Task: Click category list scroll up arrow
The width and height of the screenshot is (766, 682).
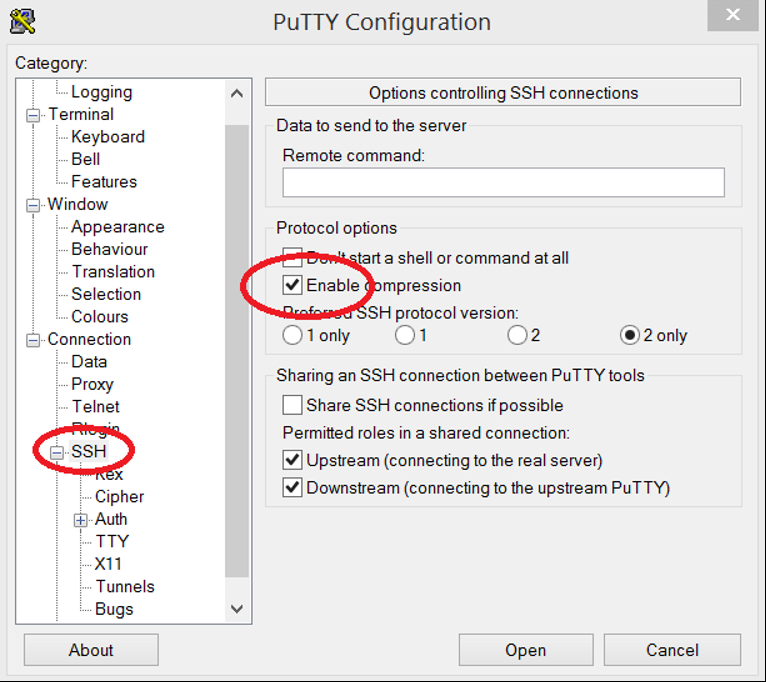Action: point(237,93)
